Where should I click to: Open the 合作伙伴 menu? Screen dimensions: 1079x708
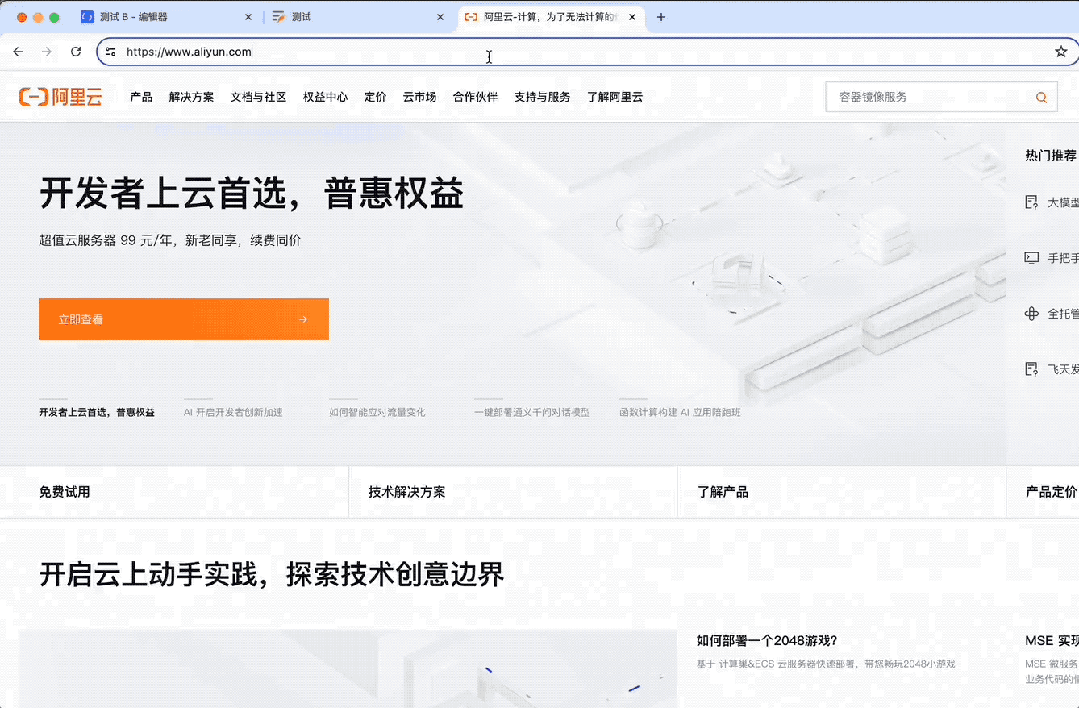pos(475,97)
